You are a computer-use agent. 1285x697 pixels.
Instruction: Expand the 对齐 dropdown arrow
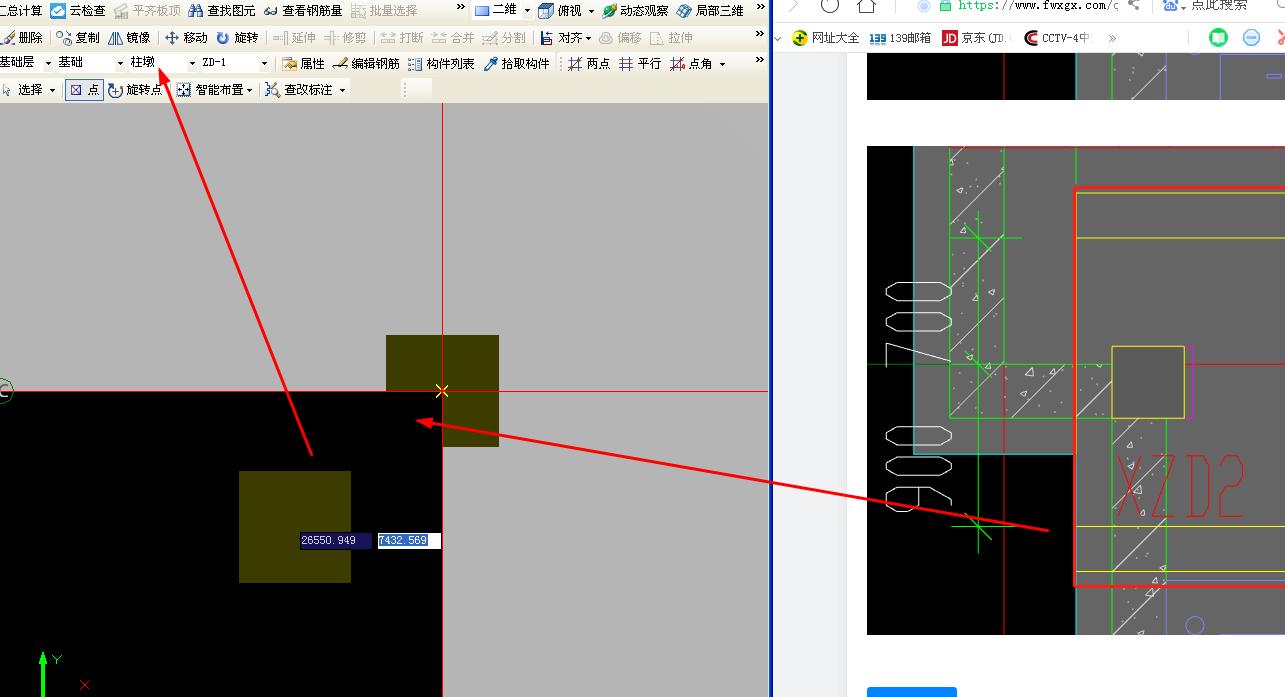point(588,38)
